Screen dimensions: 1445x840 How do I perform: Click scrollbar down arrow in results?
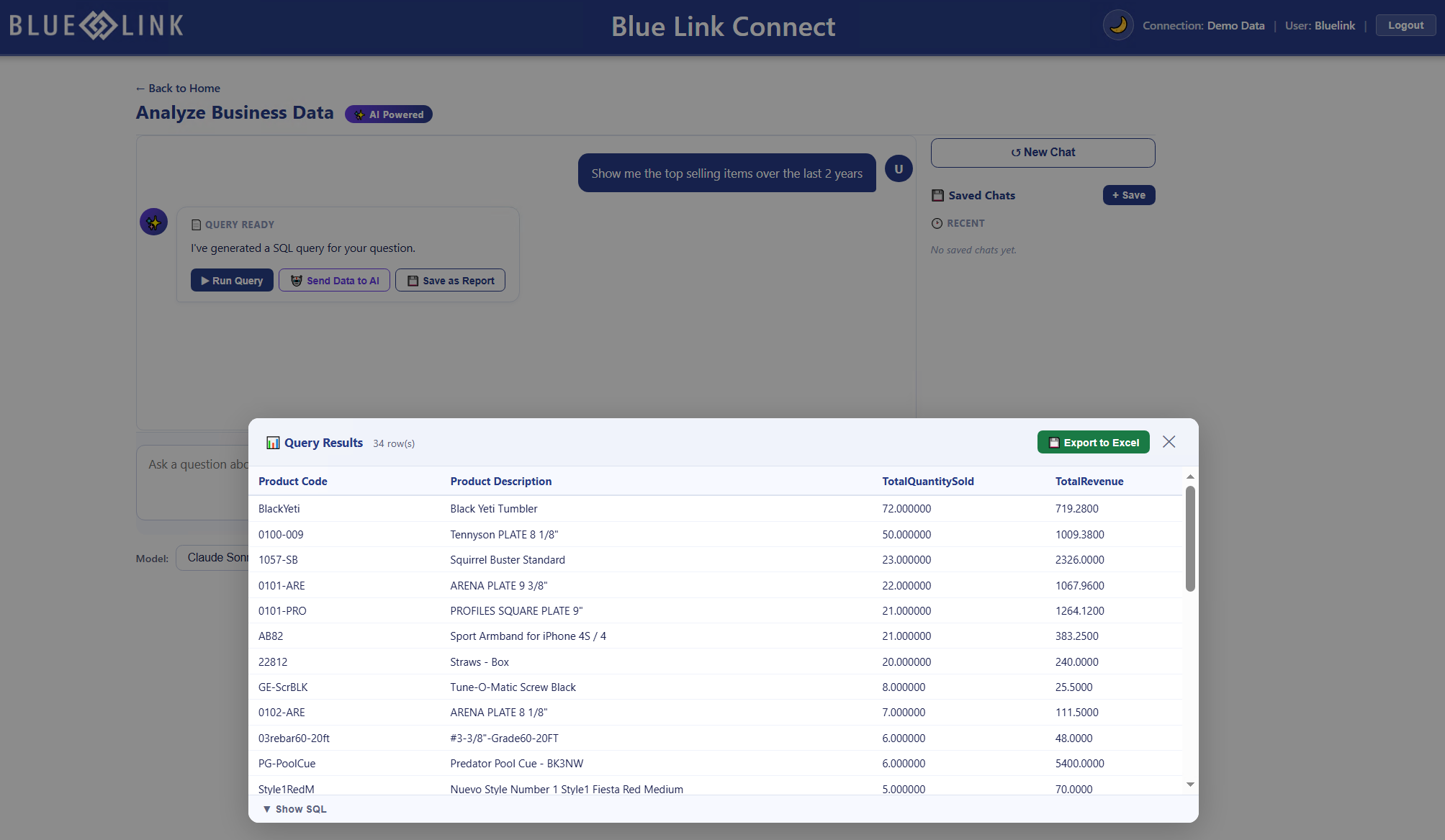1190,785
